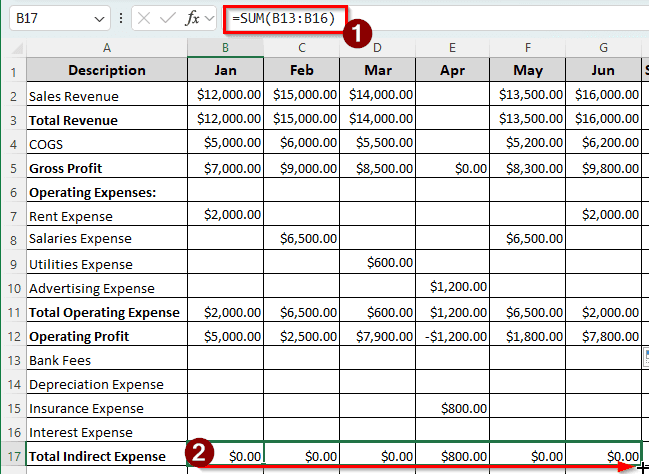Click the Bank Fees label cell
This screenshot has height=474, width=649.
(107, 359)
